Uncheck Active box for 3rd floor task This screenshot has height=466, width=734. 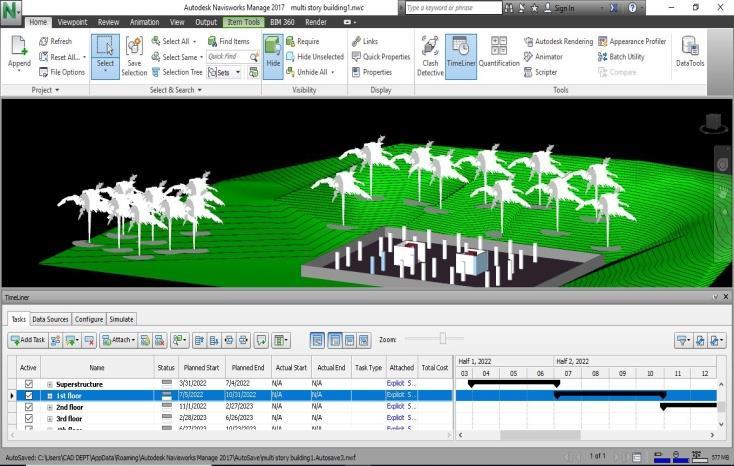(29, 418)
